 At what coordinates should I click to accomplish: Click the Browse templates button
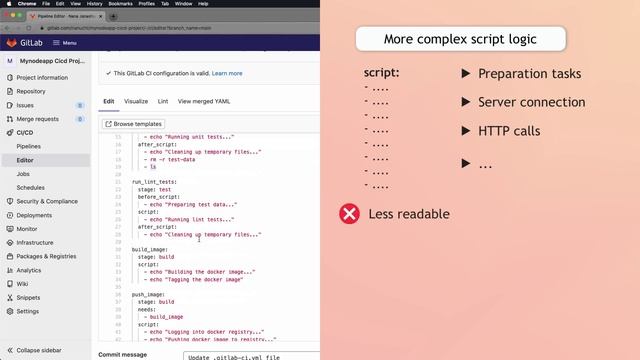133,124
